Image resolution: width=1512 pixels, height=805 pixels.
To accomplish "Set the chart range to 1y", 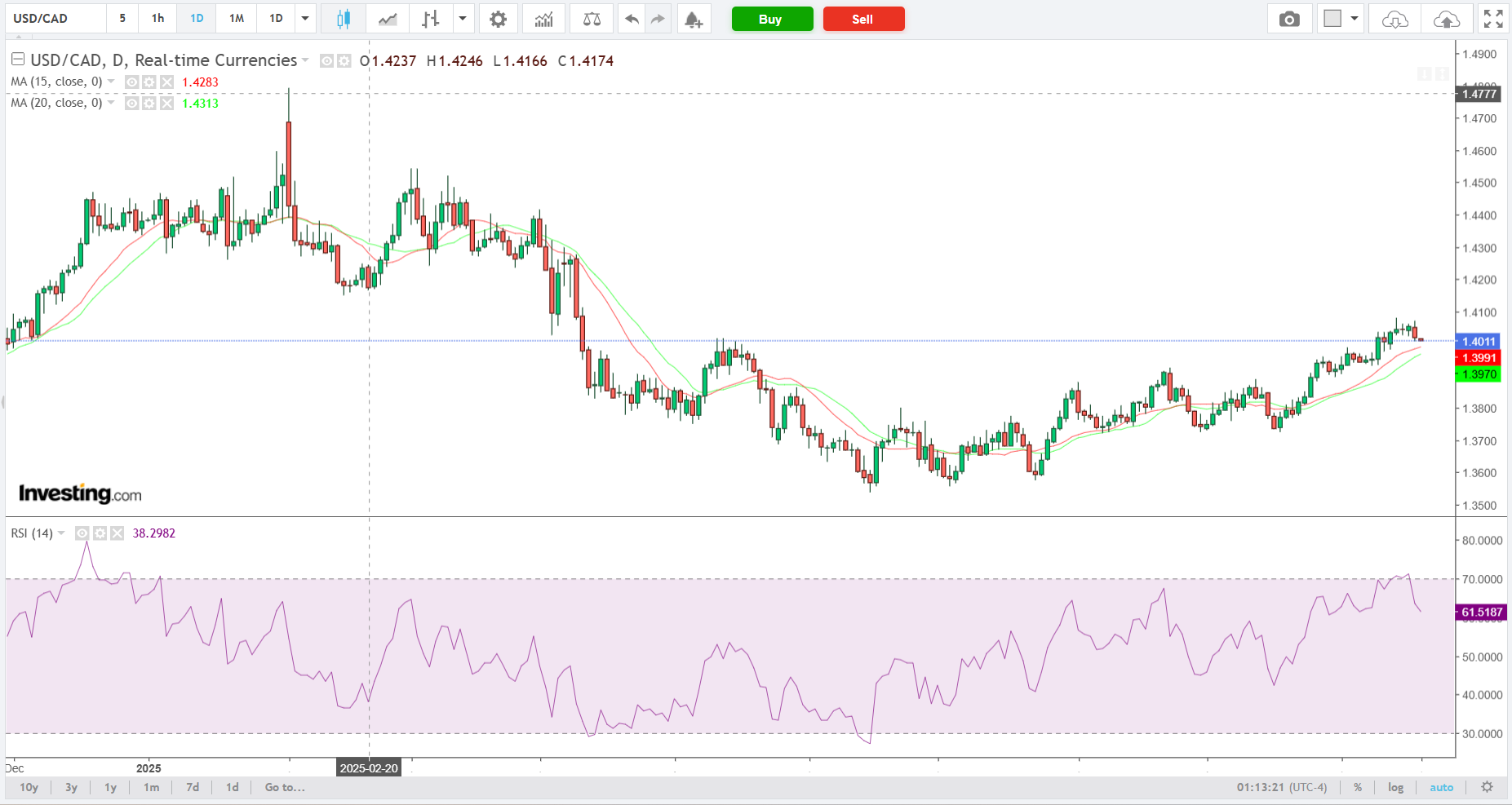I will click(110, 787).
